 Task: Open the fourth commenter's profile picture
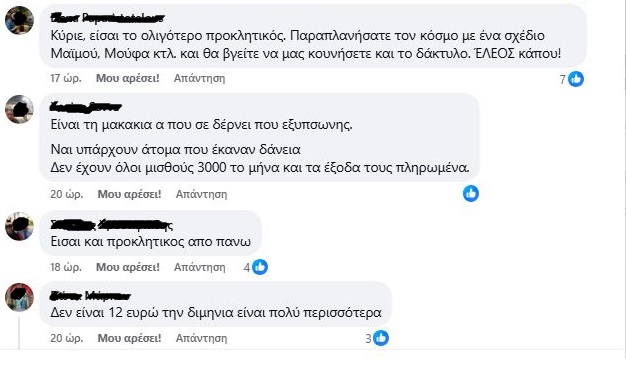tap(19, 297)
